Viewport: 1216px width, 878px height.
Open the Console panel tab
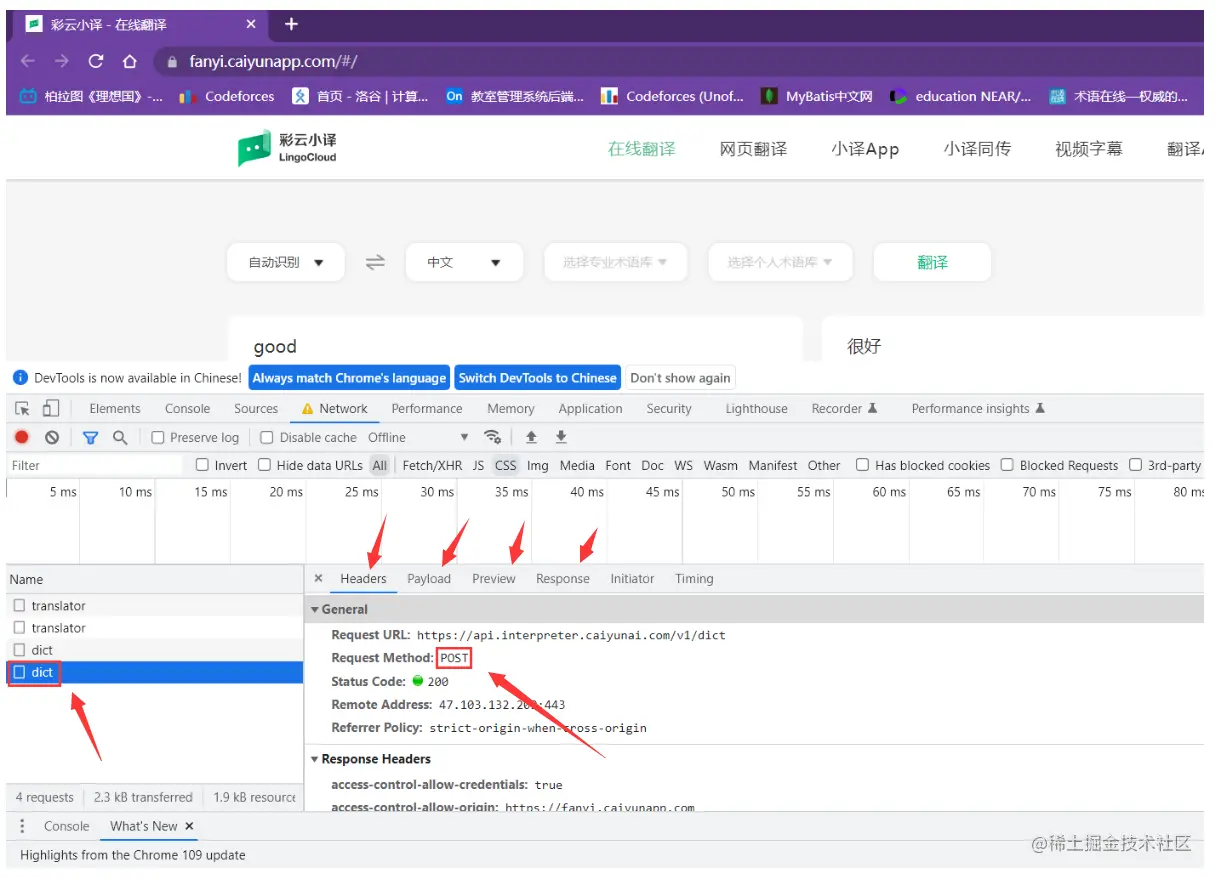coord(188,408)
